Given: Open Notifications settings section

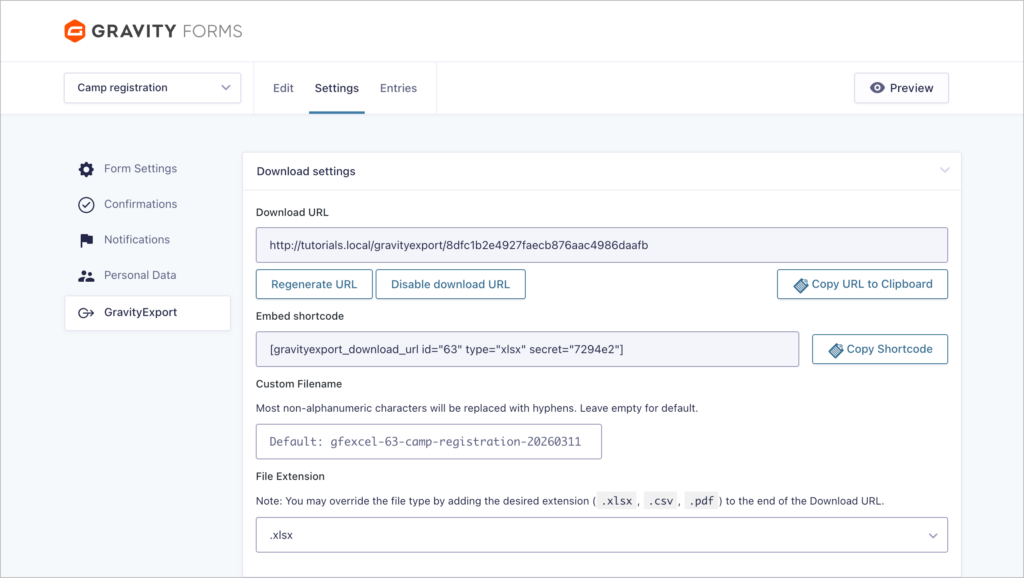Looking at the screenshot, I should point(136,240).
